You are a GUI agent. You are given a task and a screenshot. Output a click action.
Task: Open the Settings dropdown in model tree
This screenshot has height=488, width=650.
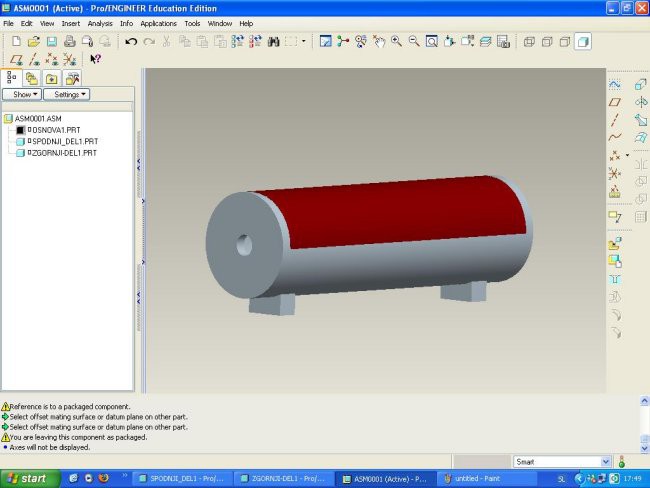(x=67, y=95)
